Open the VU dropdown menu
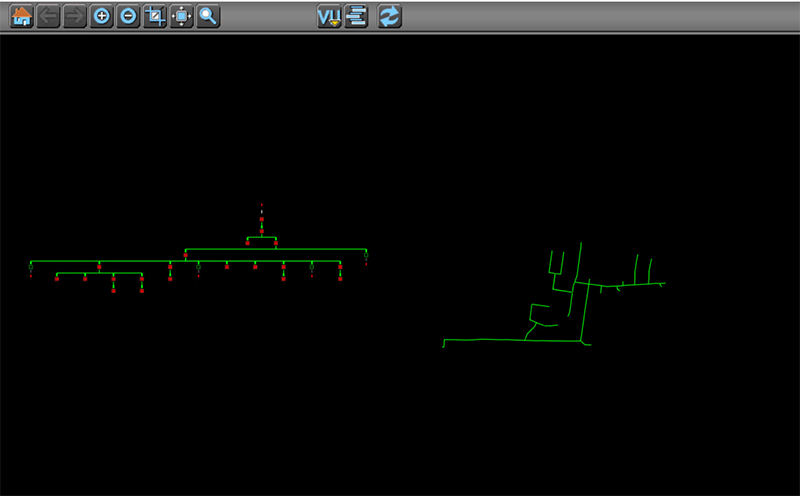Image resolution: width=800 pixels, height=496 pixels. [x=329, y=16]
